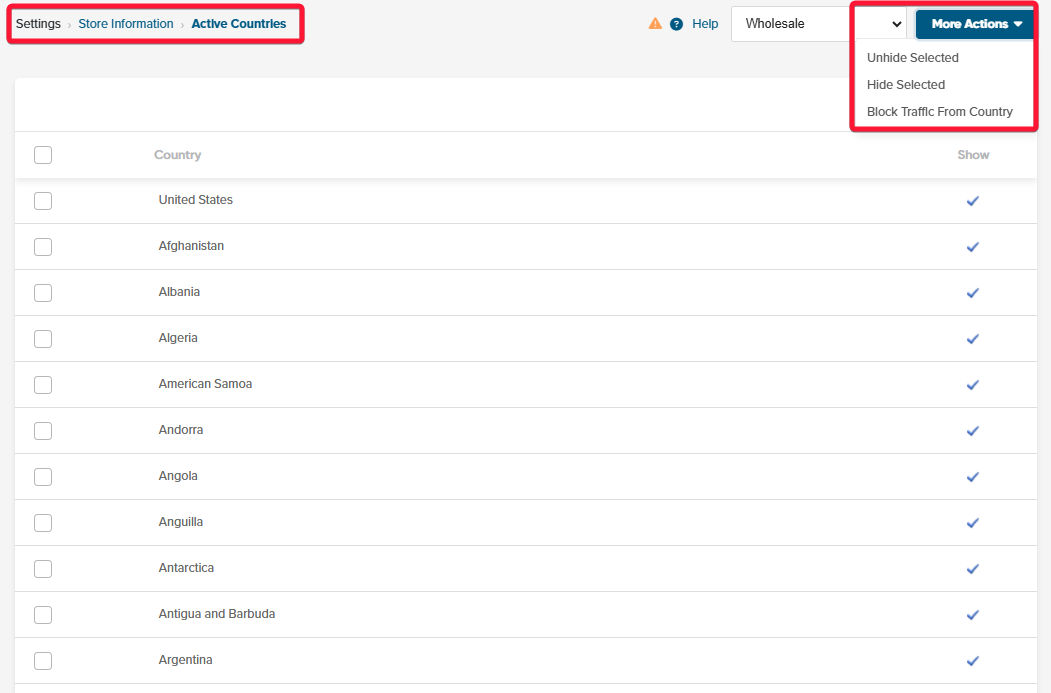Click the Country column header
The width and height of the screenshot is (1051, 693).
[x=177, y=155]
